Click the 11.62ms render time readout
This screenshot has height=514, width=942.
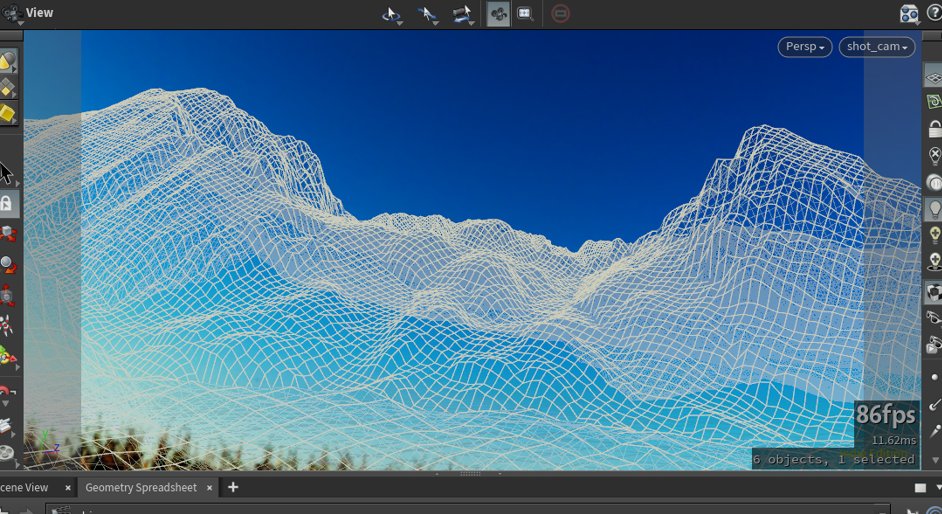pos(894,440)
